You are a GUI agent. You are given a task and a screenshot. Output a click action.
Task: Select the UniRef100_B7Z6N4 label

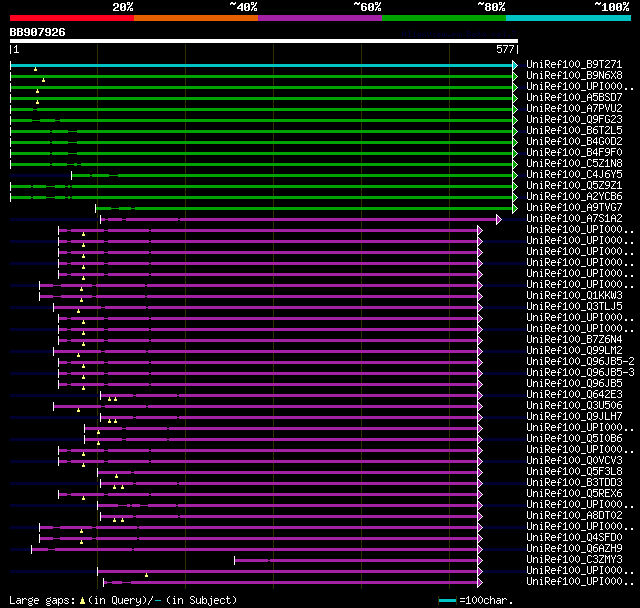pyautogui.click(x=574, y=340)
